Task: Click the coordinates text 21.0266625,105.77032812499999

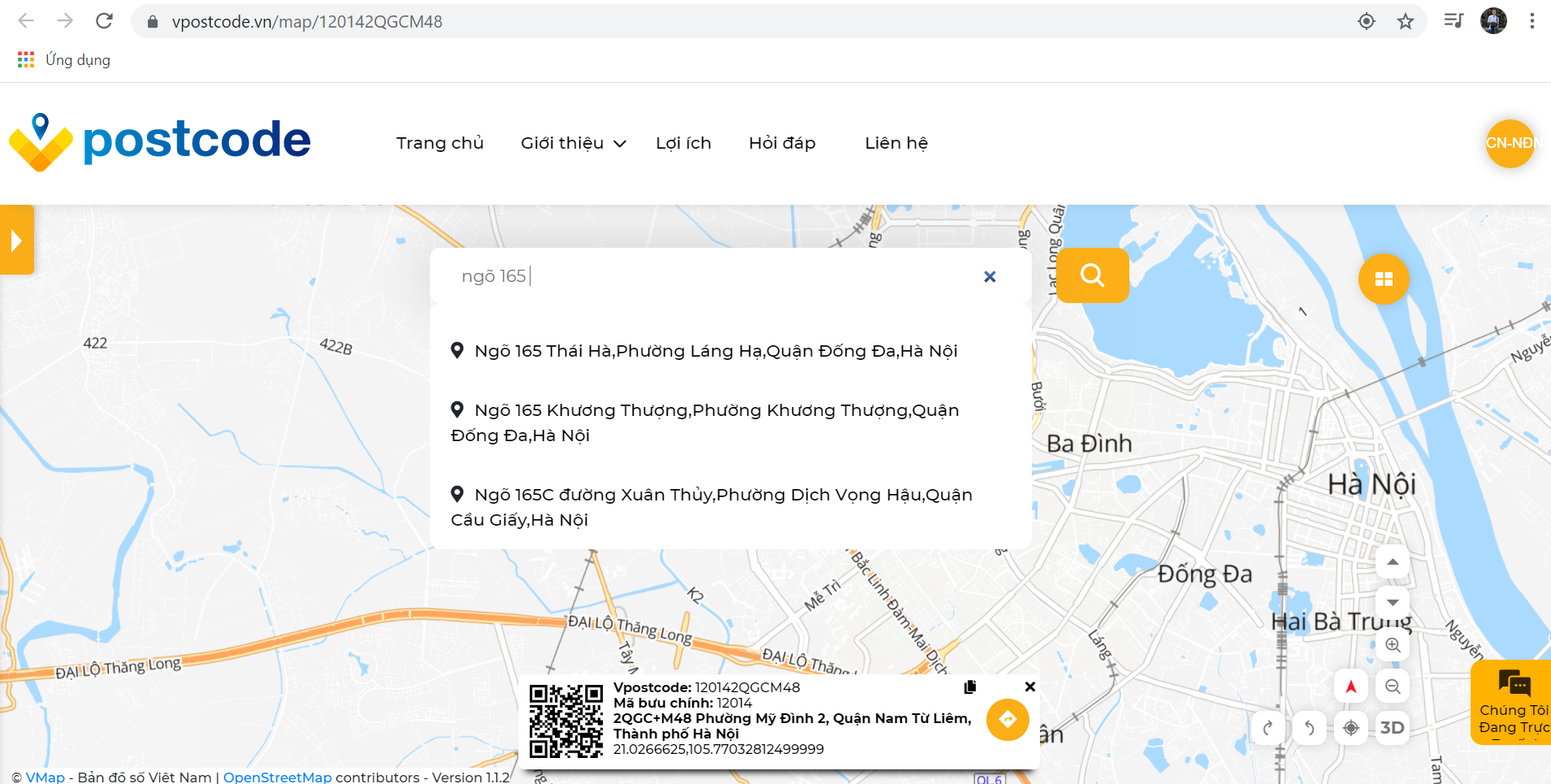Action: 718,749
